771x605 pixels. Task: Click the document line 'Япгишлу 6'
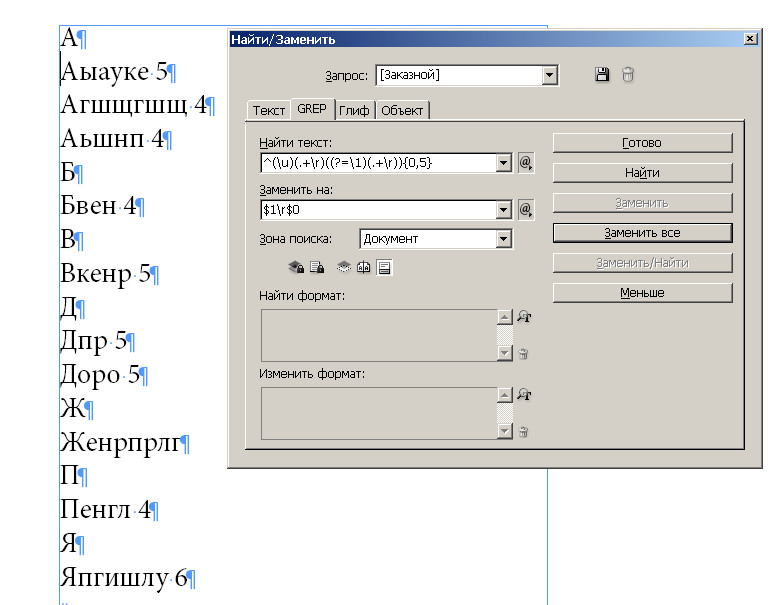tap(128, 577)
